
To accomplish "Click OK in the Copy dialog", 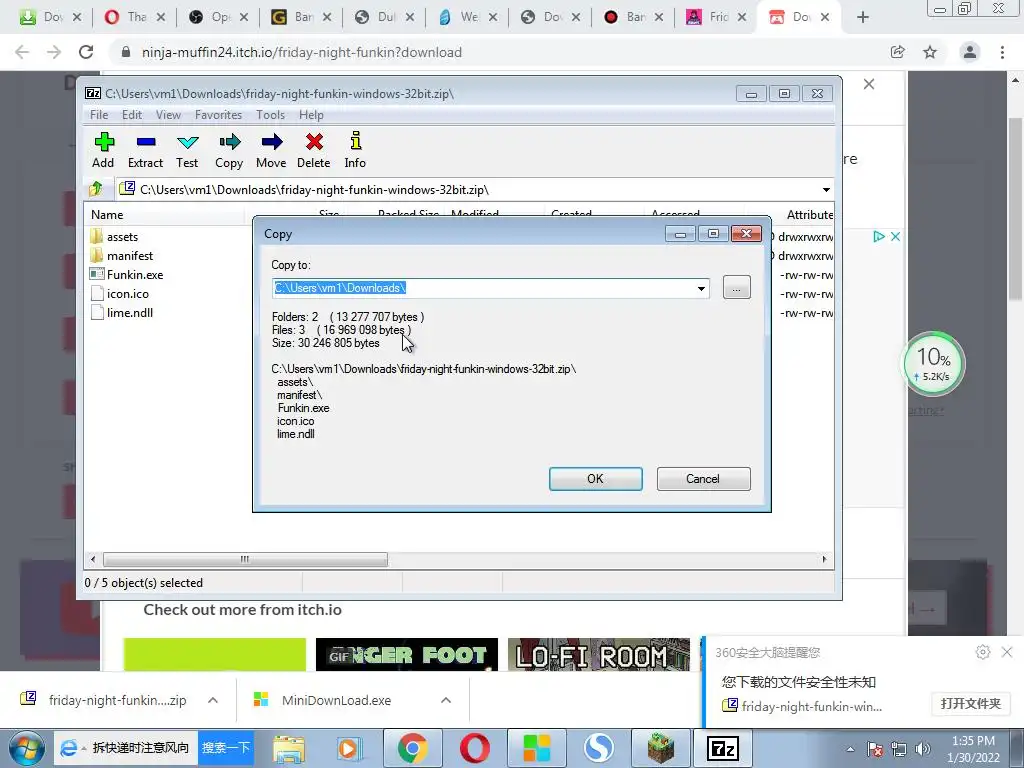I will tap(596, 479).
